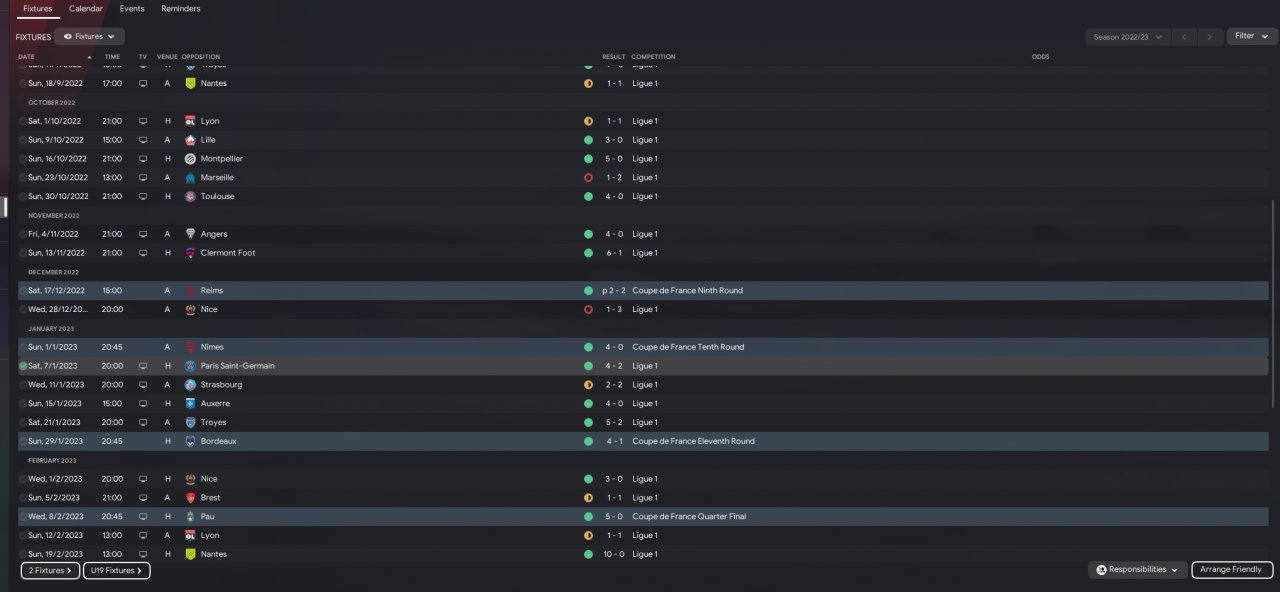Screen dimensions: 1280x592
Task: Click the Paris Saint-Germain club badge
Action: [190, 366]
